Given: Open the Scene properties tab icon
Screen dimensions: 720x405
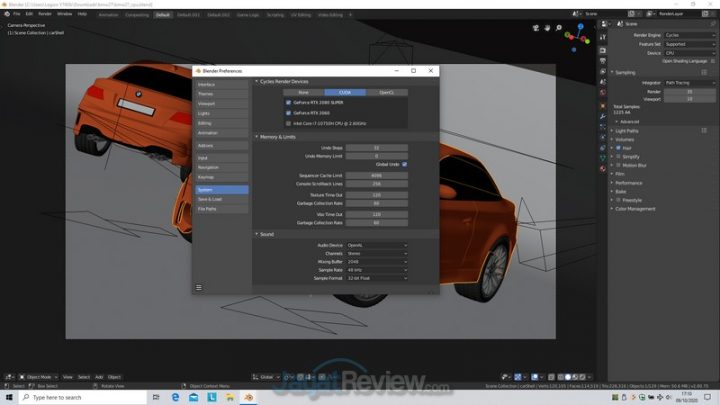Looking at the screenshot, I should 603,82.
